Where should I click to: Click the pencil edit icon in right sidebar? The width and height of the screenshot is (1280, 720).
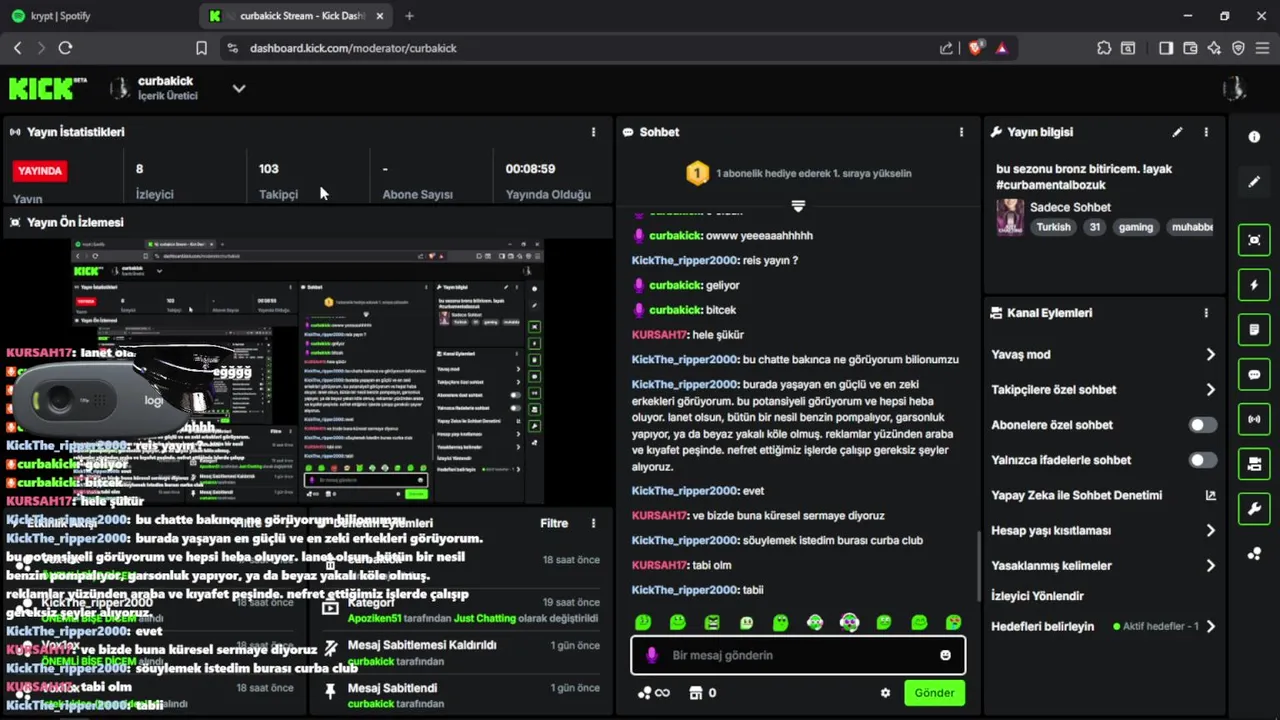tap(1254, 182)
